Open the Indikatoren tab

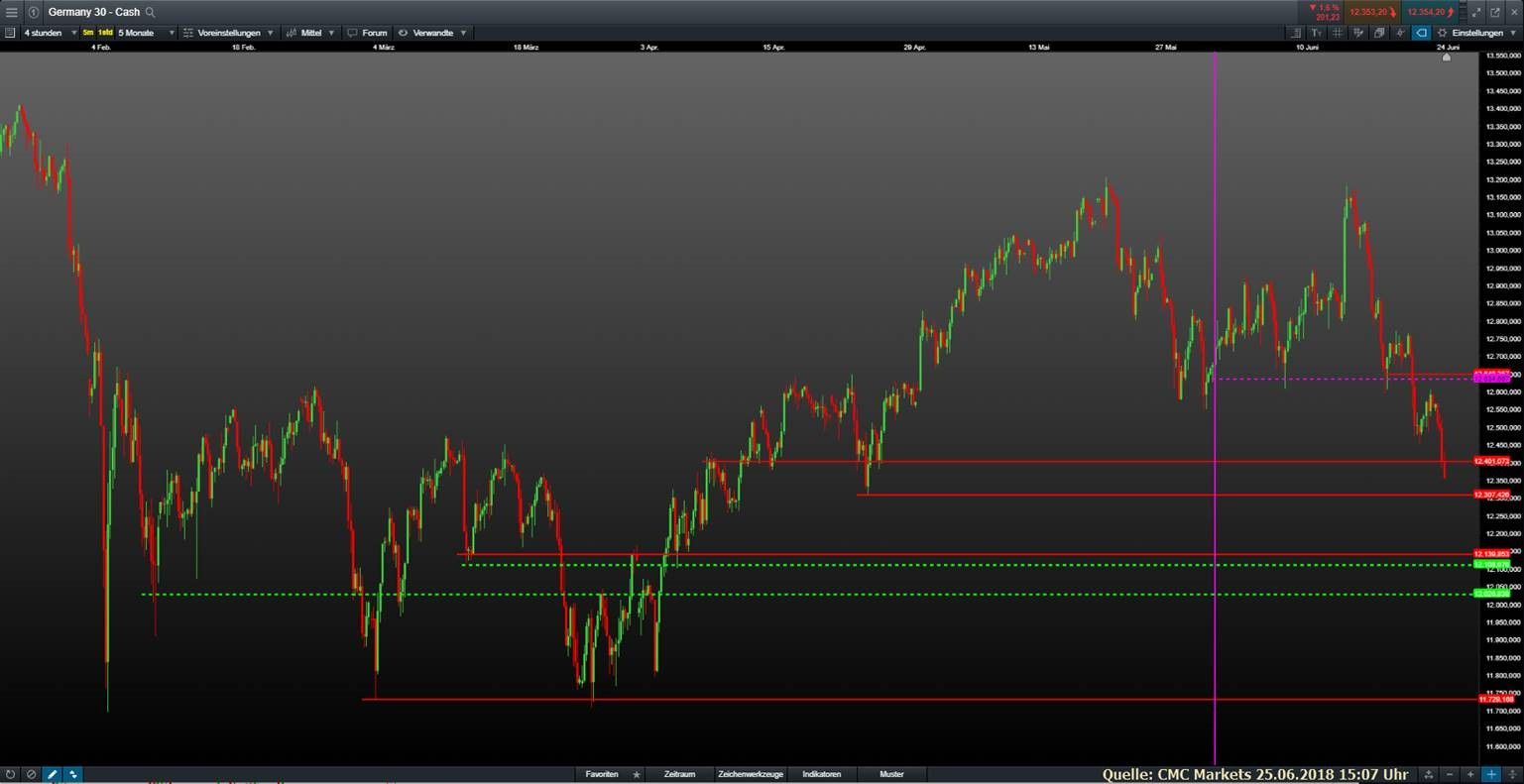tap(822, 774)
